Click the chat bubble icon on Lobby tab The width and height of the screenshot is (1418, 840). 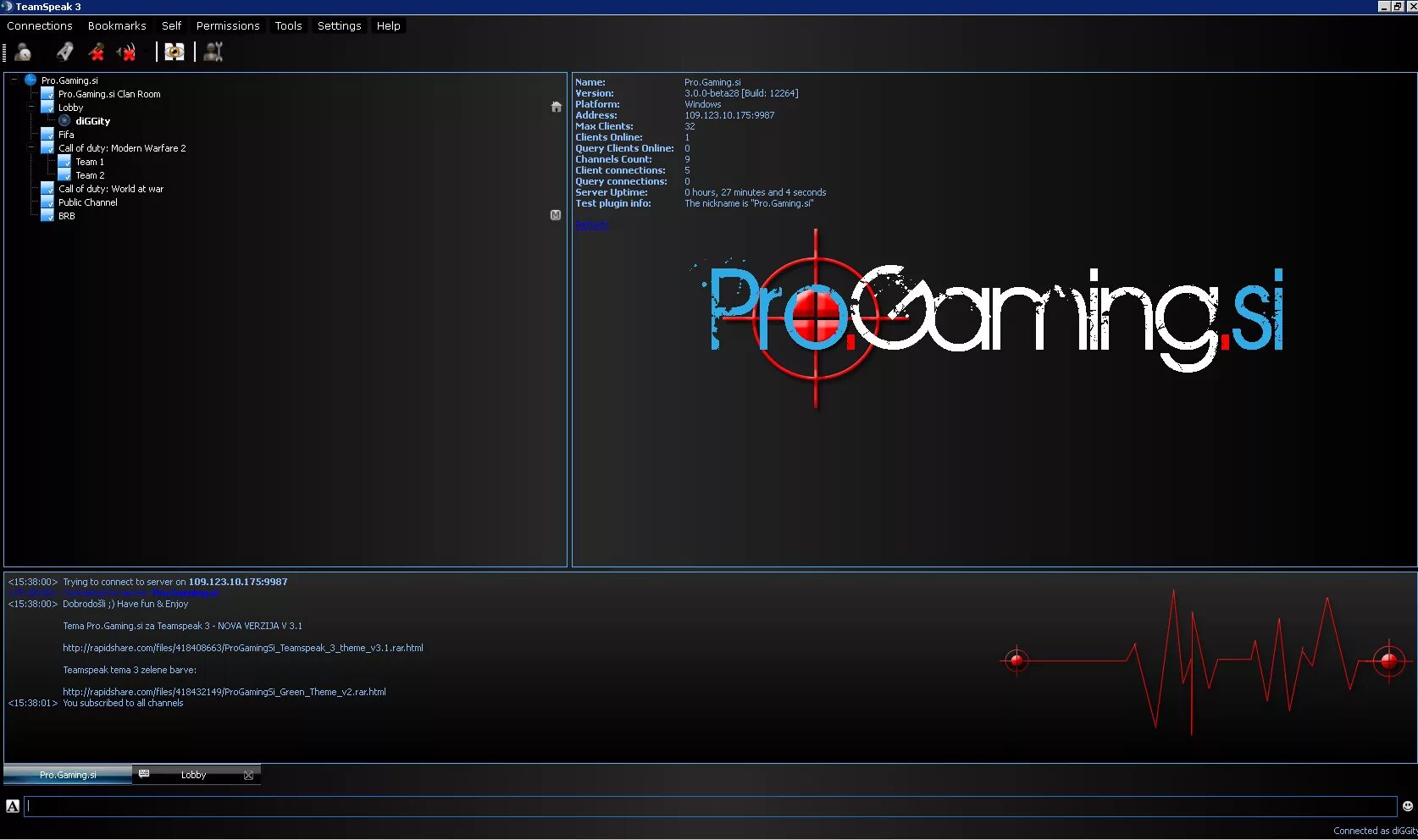tap(144, 774)
